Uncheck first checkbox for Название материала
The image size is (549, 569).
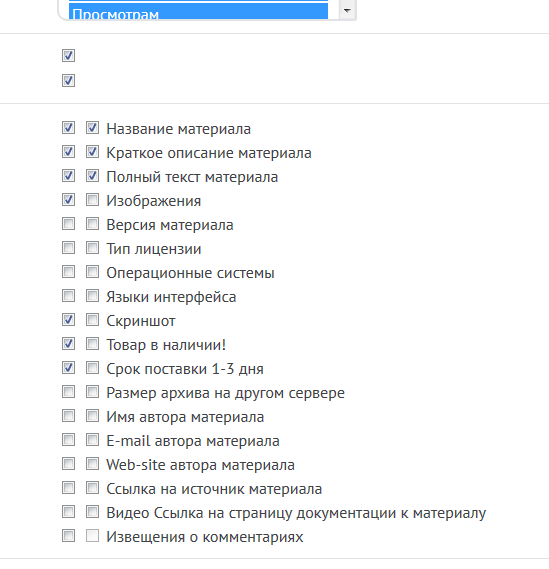click(x=68, y=128)
